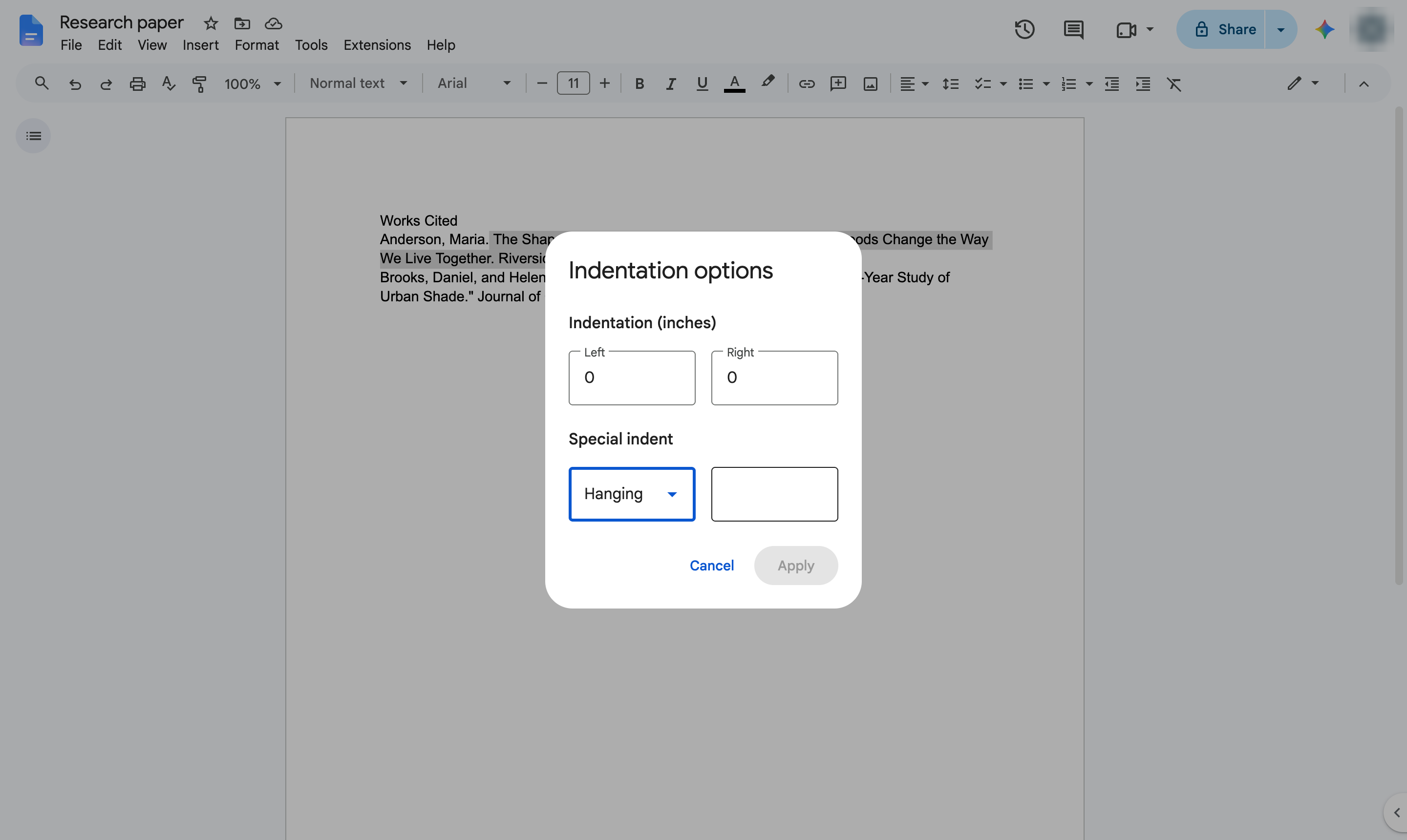Image resolution: width=1407 pixels, height=840 pixels.
Task: Open the View menu
Action: coord(152,45)
